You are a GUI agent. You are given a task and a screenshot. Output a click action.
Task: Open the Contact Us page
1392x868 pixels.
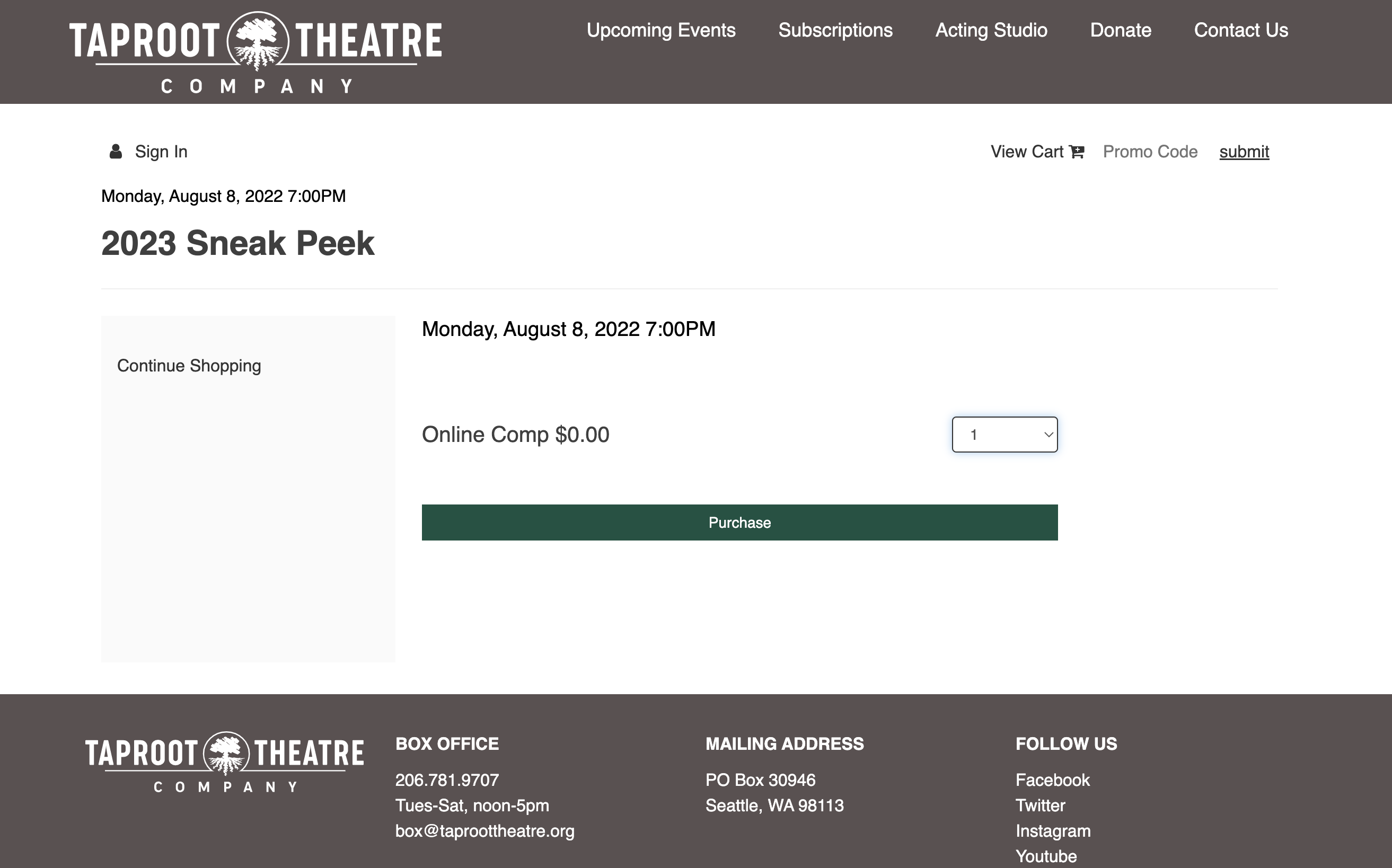[x=1241, y=30]
